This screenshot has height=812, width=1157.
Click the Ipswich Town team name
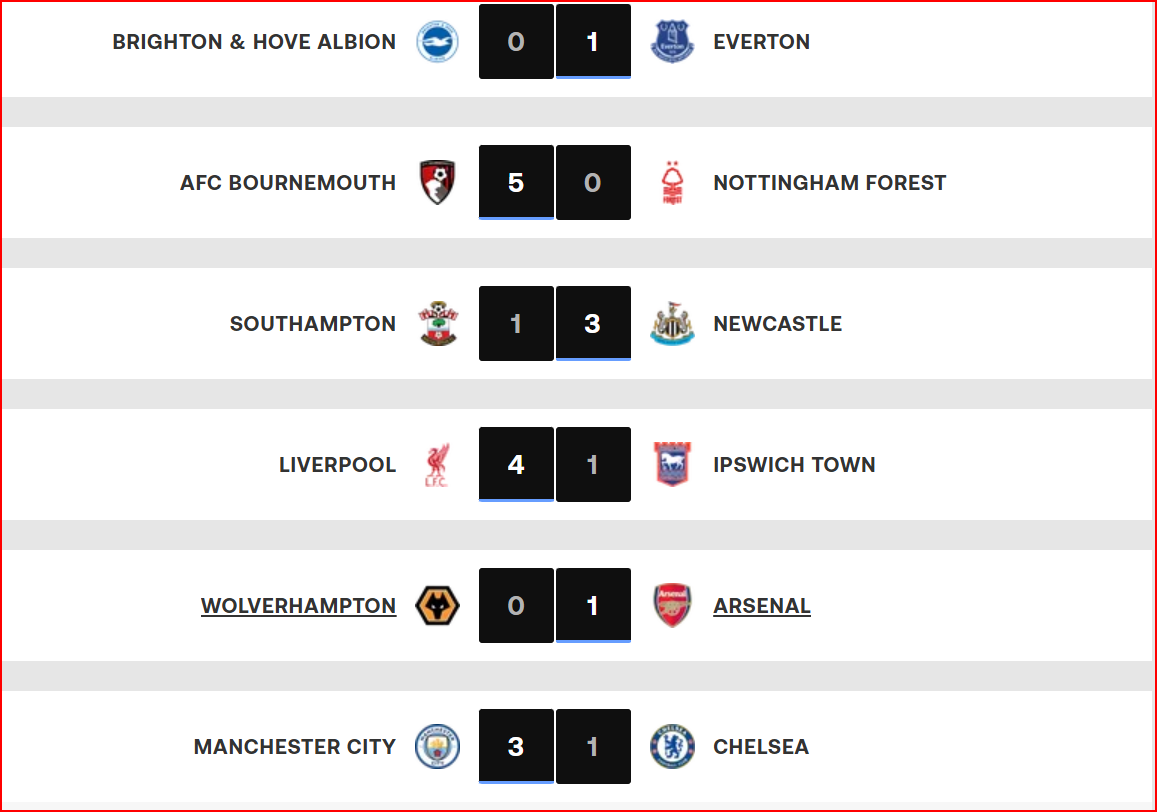point(794,465)
